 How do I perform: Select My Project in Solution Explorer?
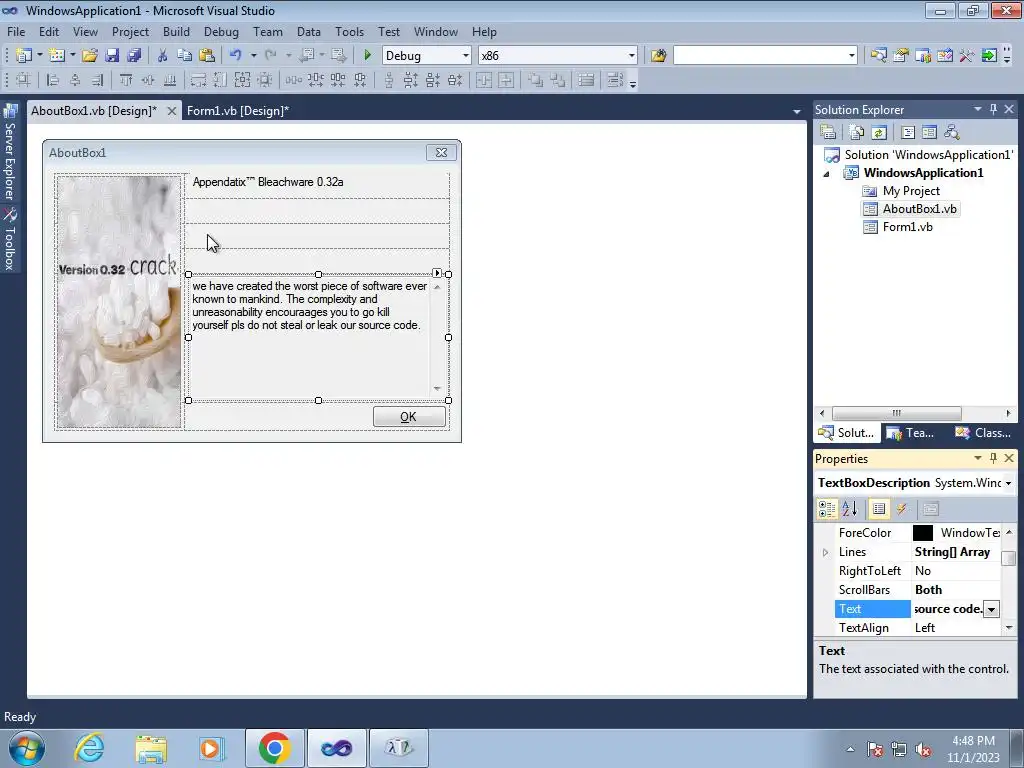[x=910, y=191]
